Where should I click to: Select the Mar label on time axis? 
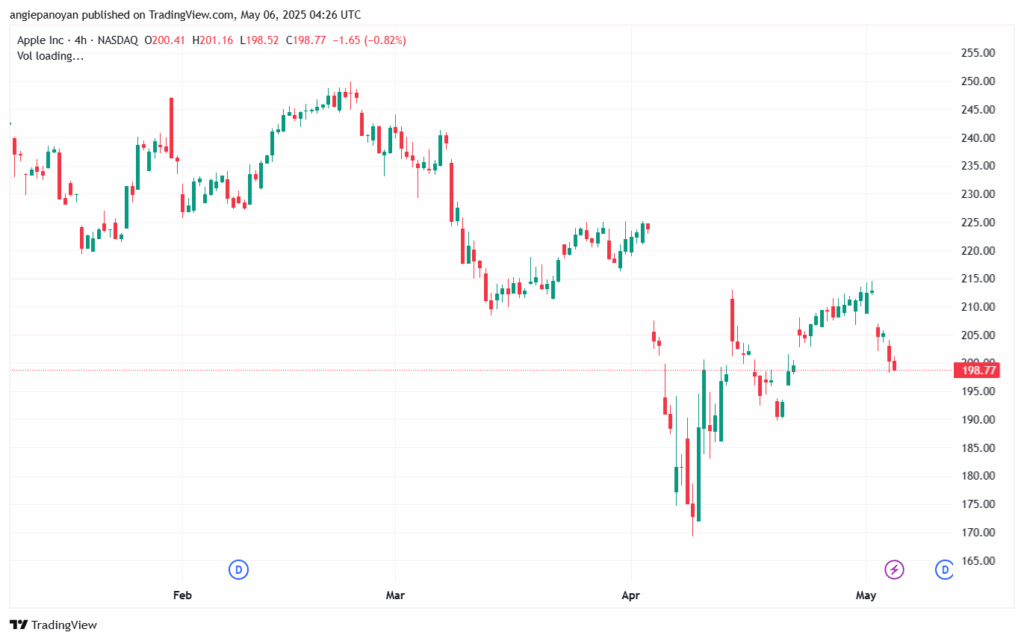[396, 595]
